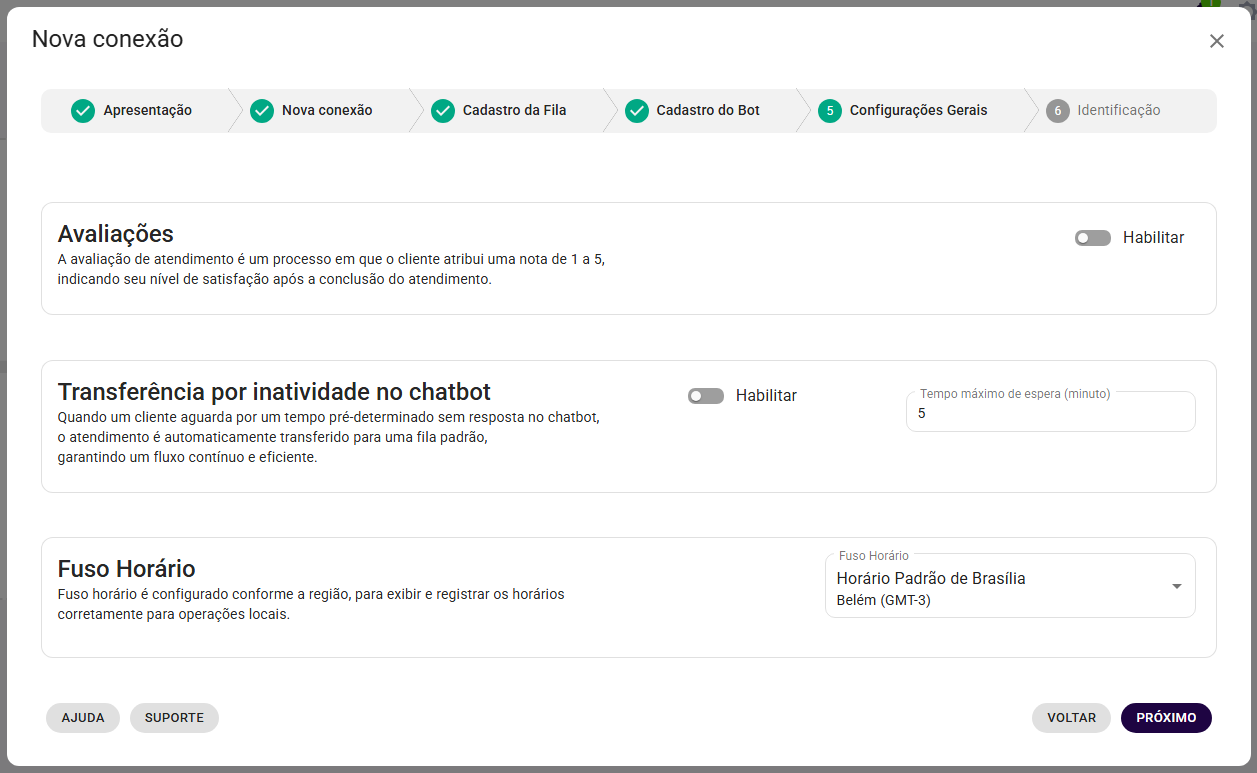Click the number 5 circle on Configurações Gerais

click(829, 110)
